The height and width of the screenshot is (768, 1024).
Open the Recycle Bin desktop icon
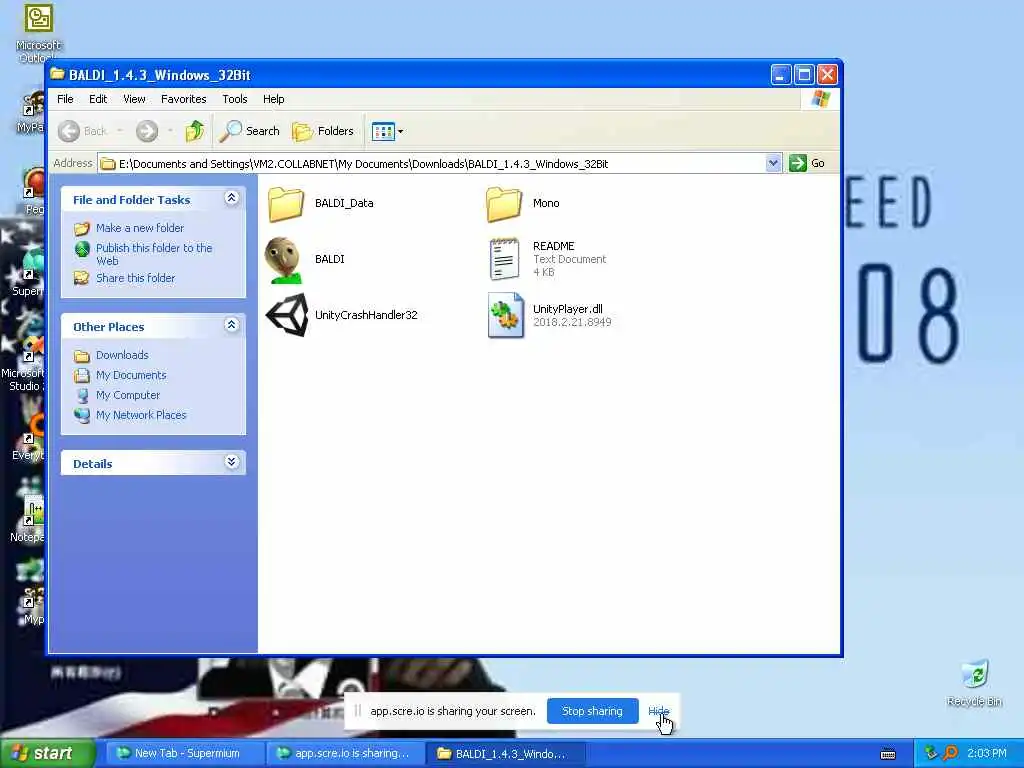point(974,683)
